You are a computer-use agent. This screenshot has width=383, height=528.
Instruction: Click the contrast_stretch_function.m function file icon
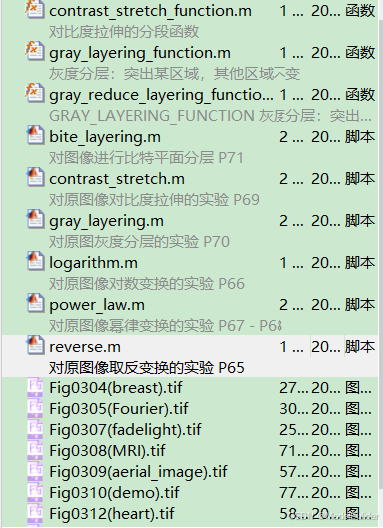coord(35,9)
